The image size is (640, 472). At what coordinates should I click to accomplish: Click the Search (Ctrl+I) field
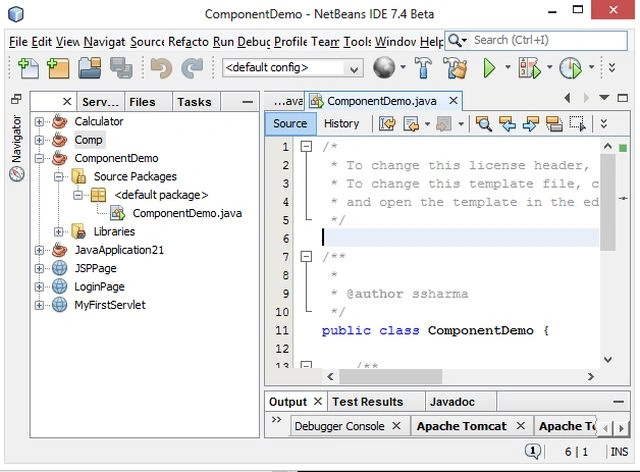click(549, 40)
